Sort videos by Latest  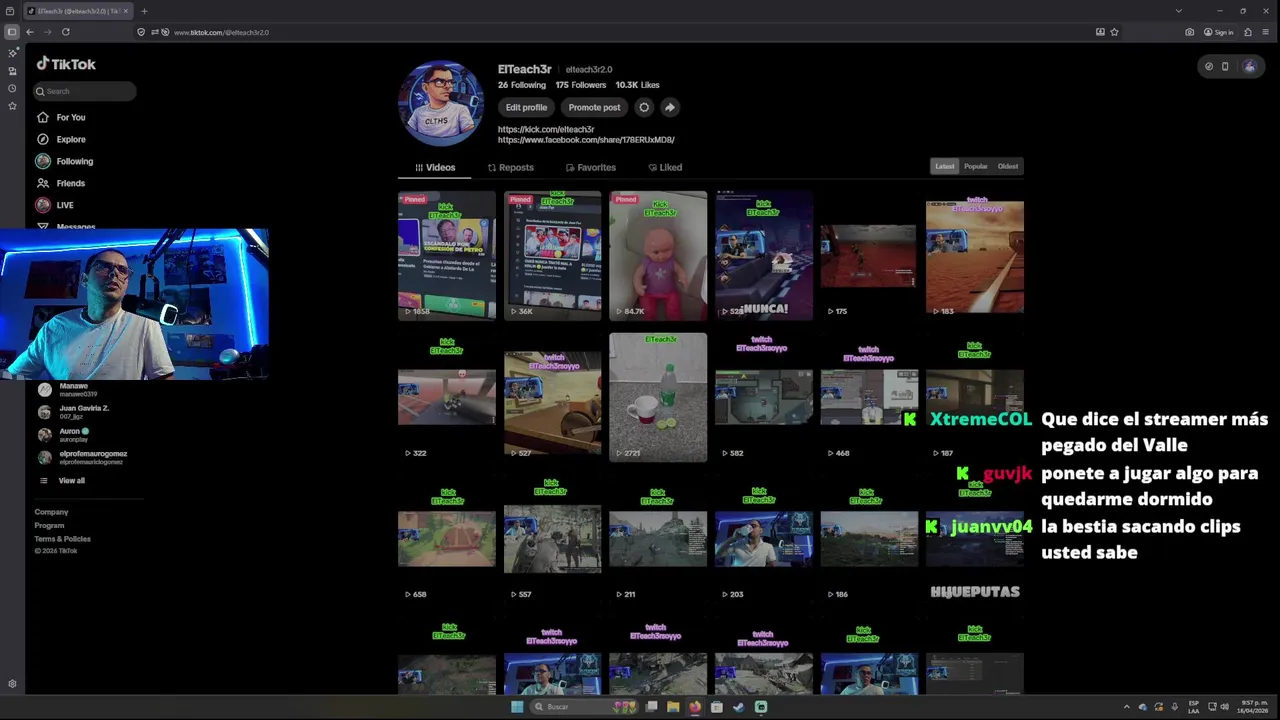tap(944, 166)
